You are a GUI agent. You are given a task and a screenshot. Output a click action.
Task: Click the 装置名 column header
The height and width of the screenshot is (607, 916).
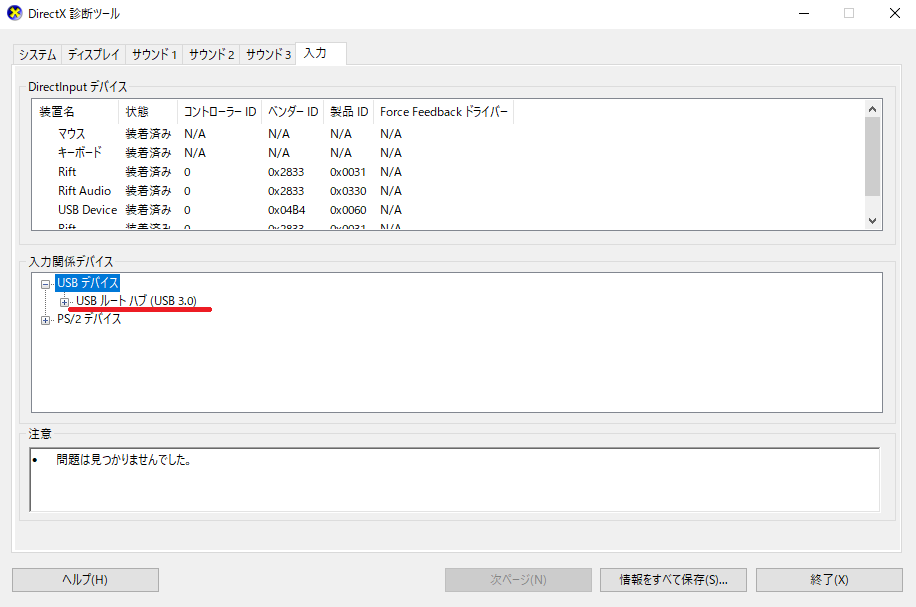[x=75, y=112]
